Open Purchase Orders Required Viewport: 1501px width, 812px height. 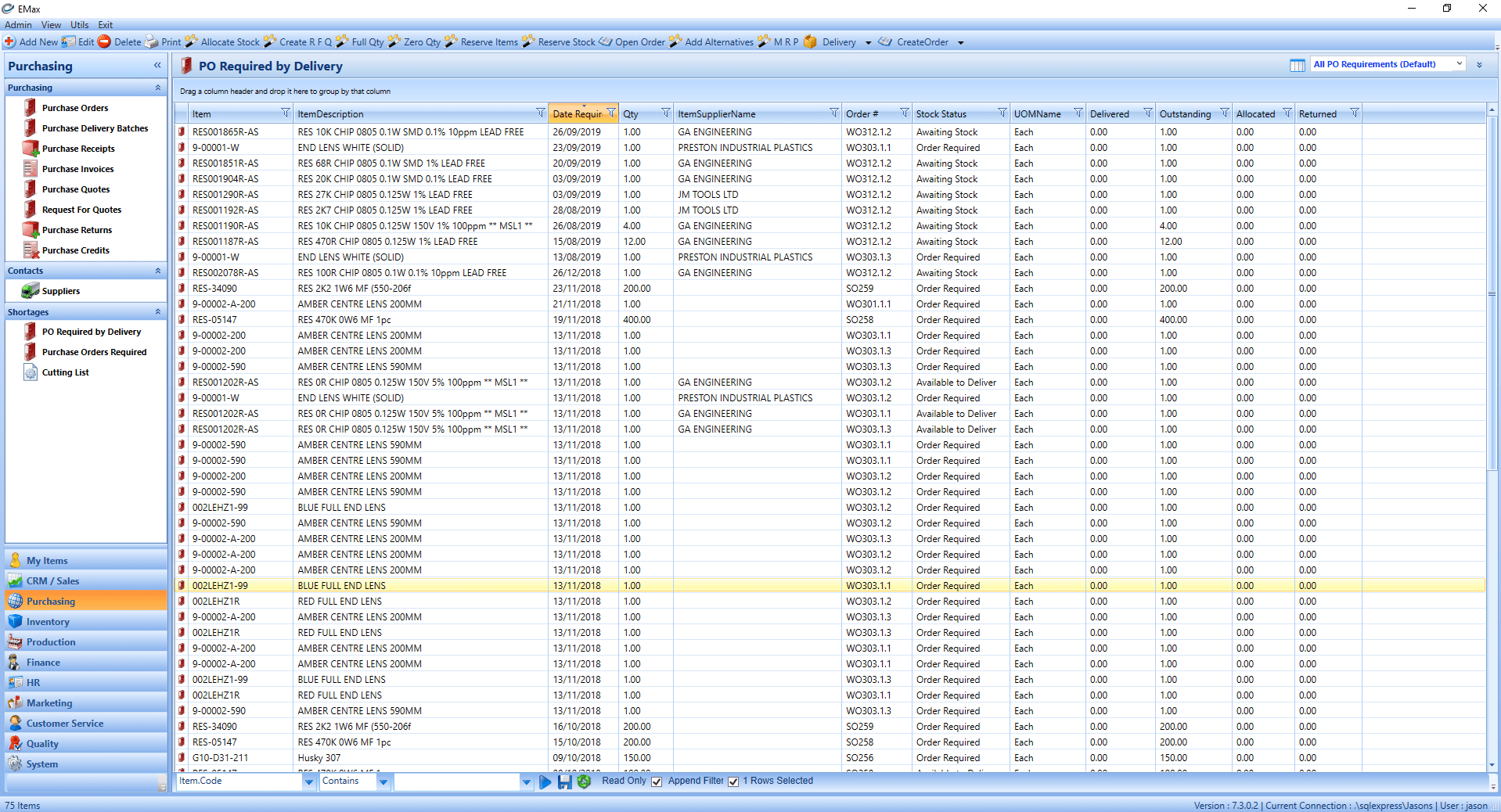point(94,352)
